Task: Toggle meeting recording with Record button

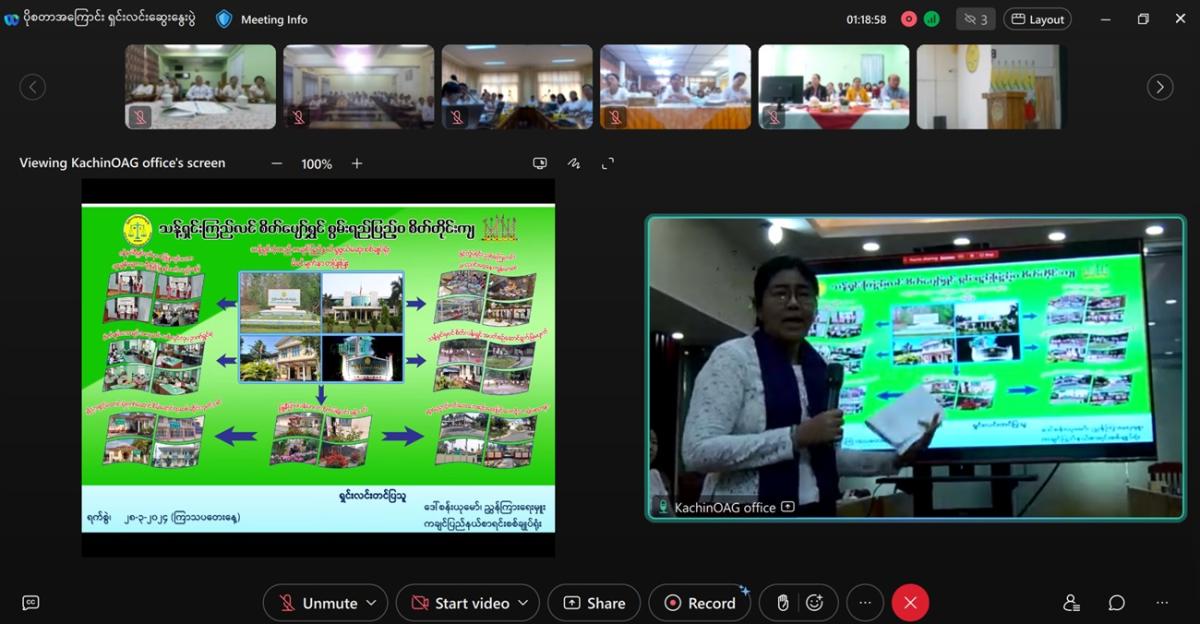Action: click(700, 603)
